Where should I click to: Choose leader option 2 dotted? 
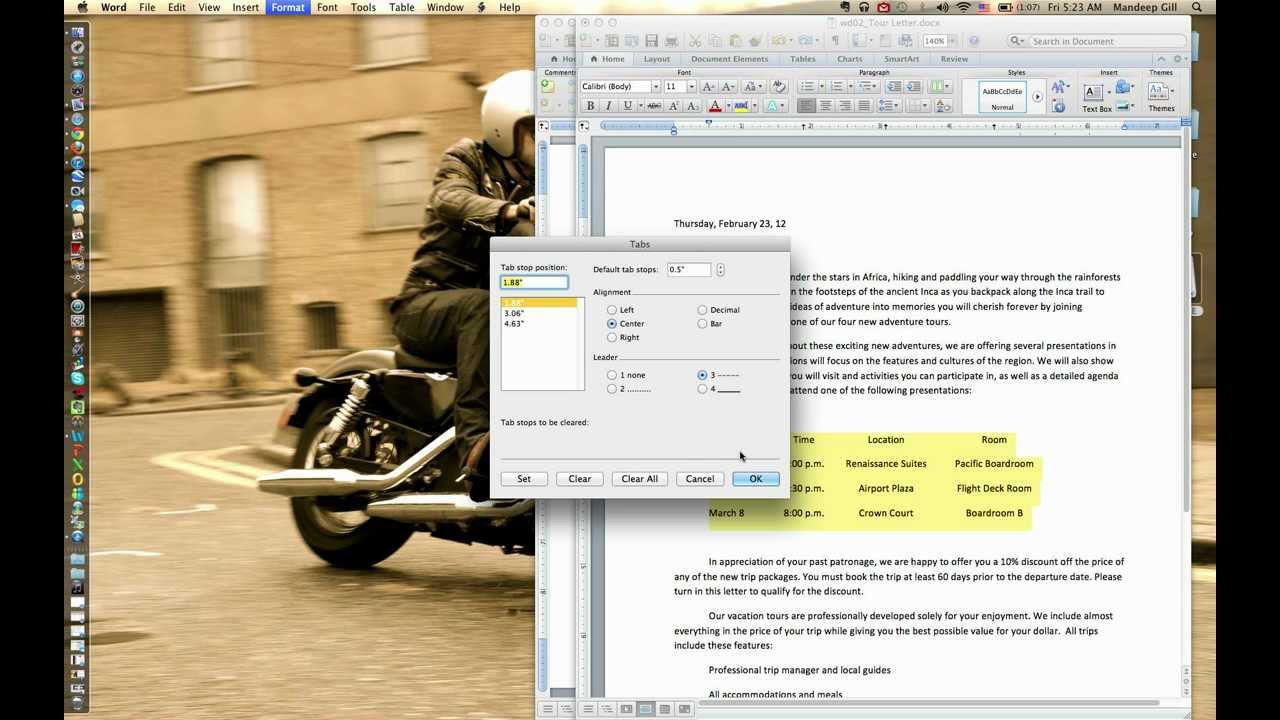pos(612,389)
